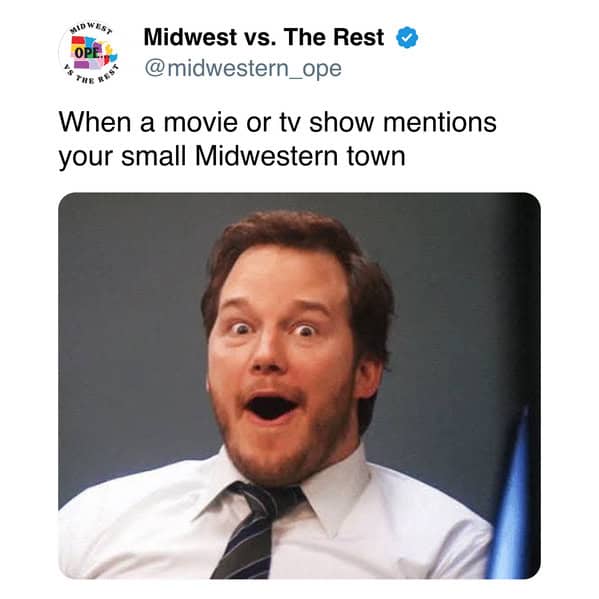
Task: Select the word "movie" in the tweet
Action: (x=201, y=122)
